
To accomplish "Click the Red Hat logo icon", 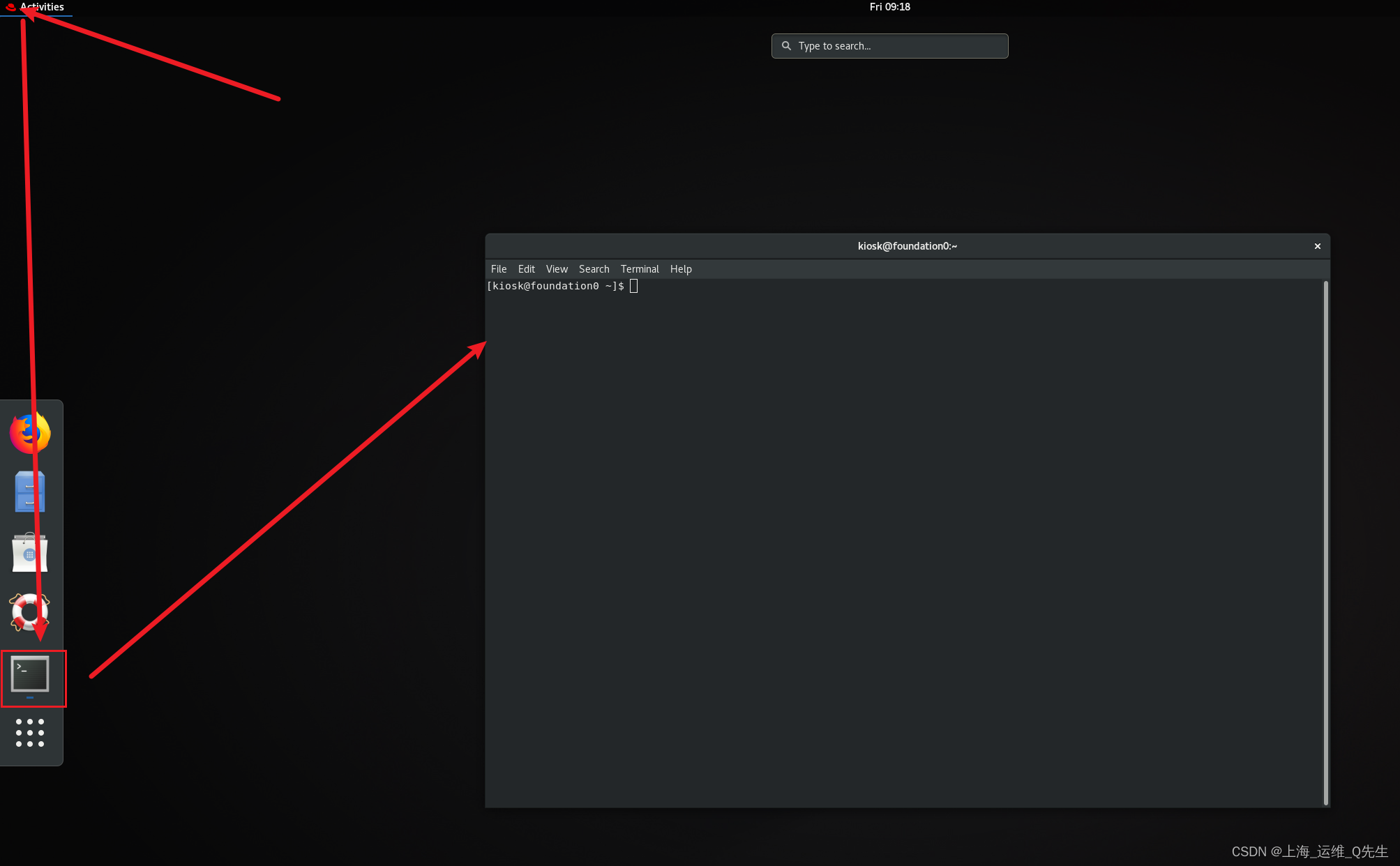I will click(x=11, y=7).
